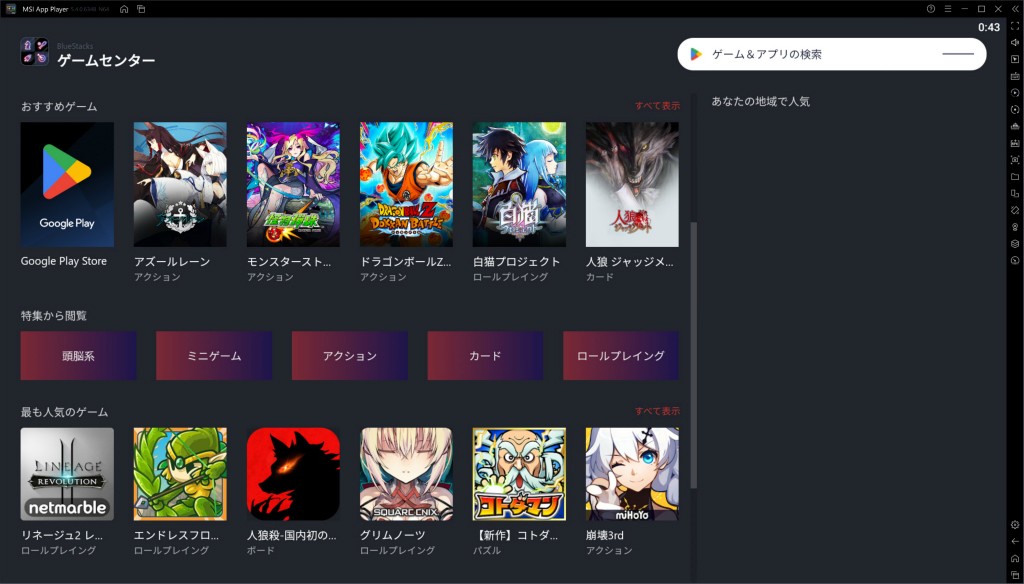Click the stacked layers icon in sidebar
This screenshot has height=584, width=1024.
1015,244
